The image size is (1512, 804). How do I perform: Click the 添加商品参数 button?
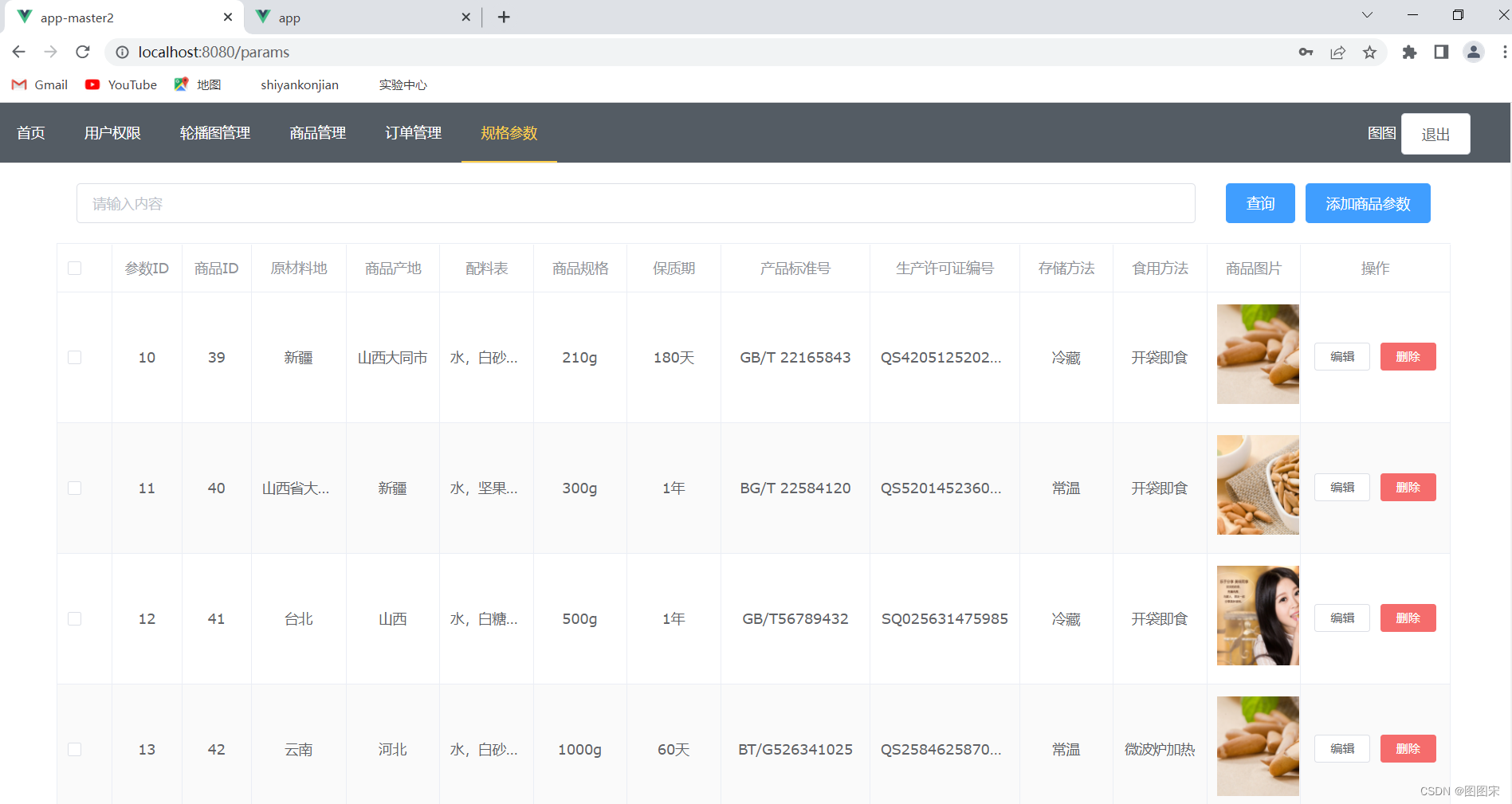pos(1367,203)
